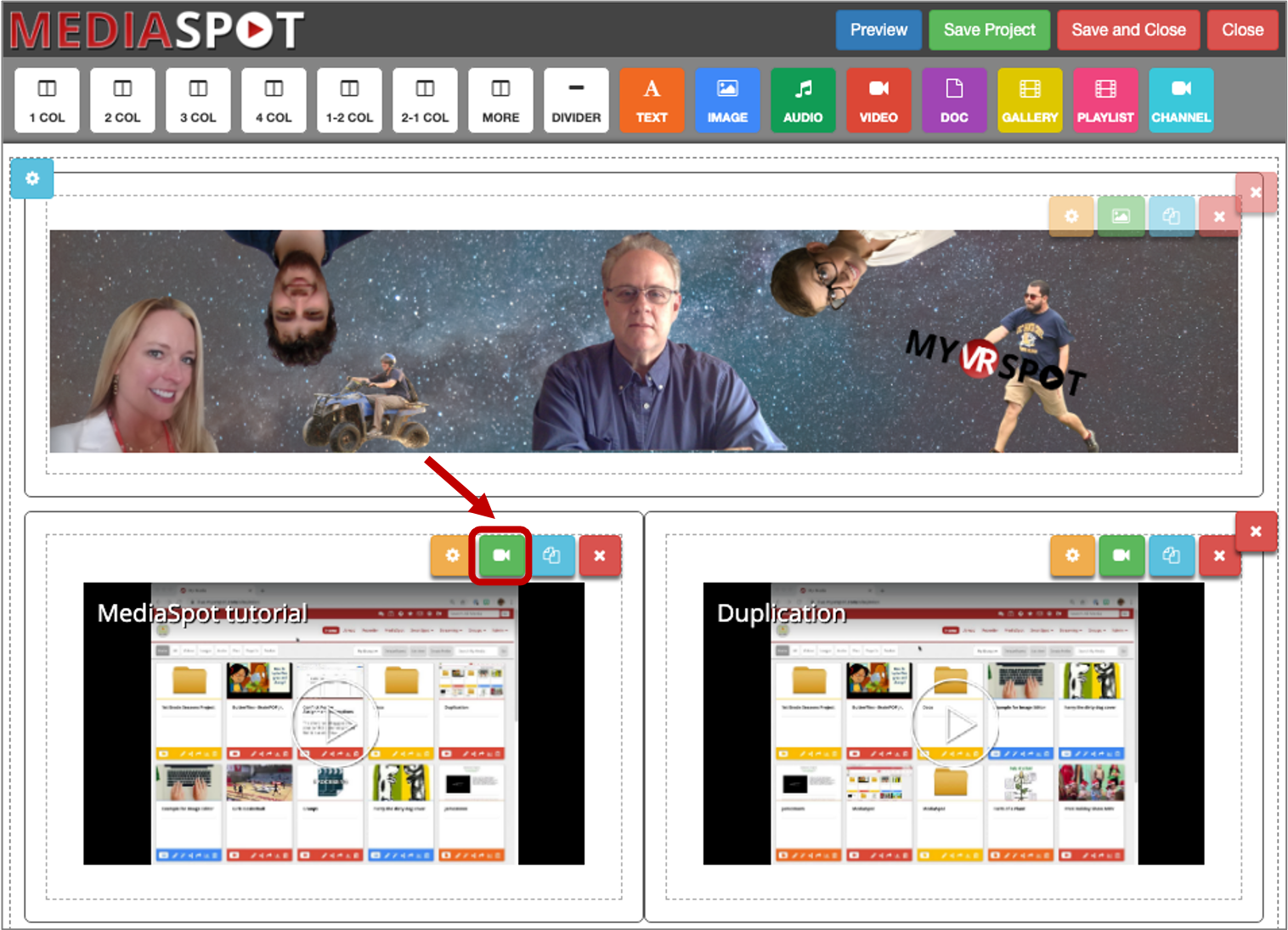The image size is (1288, 930).
Task: Delete the Duplication video element
Action: [x=1219, y=555]
